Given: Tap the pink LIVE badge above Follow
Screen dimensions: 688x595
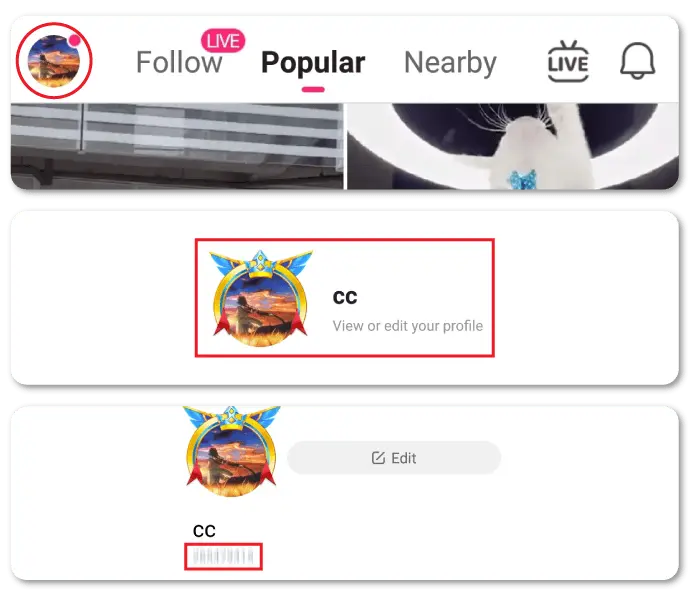Looking at the screenshot, I should pos(223,41).
